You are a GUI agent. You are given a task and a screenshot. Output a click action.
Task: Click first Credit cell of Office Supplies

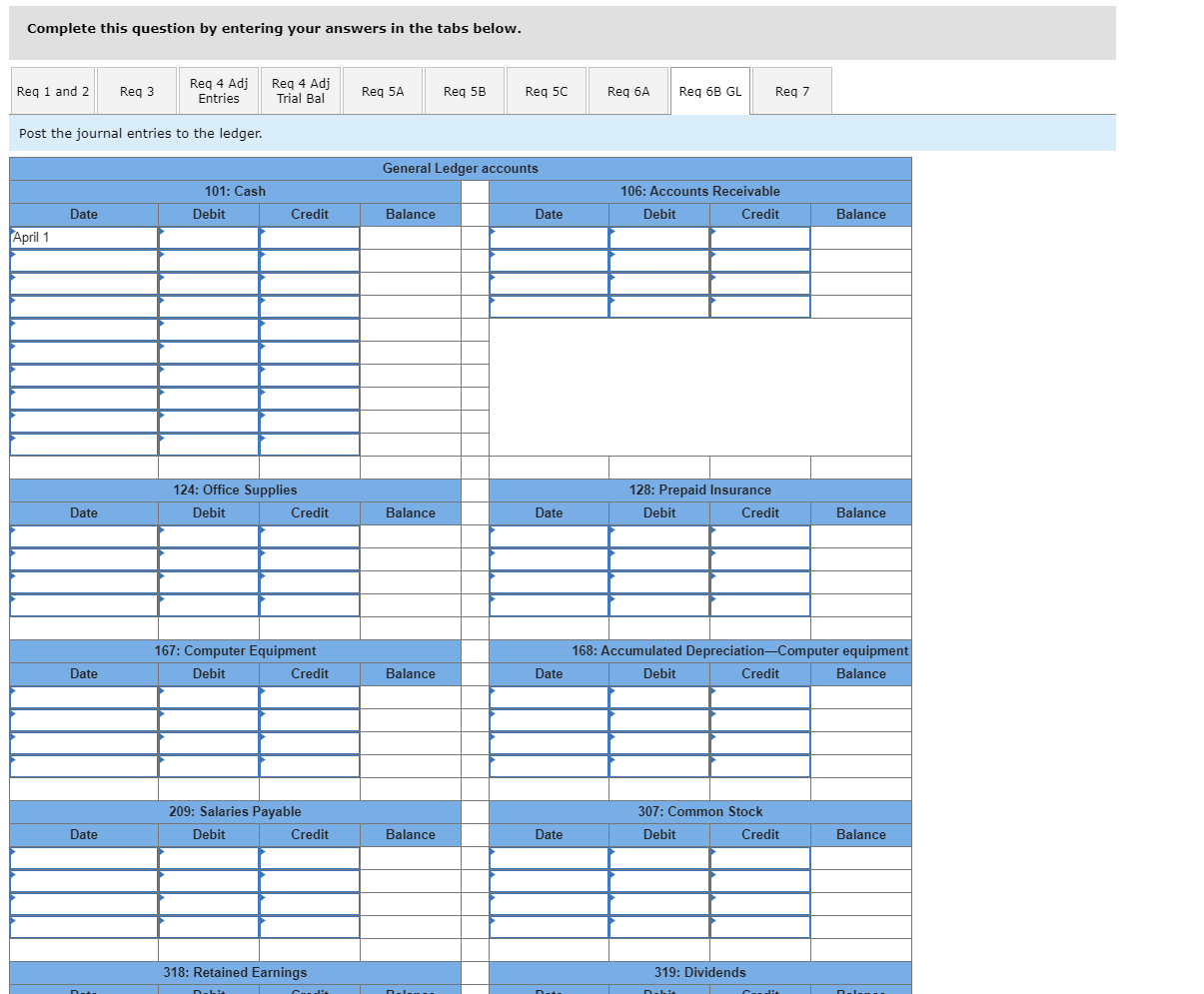pyautogui.click(x=310, y=536)
